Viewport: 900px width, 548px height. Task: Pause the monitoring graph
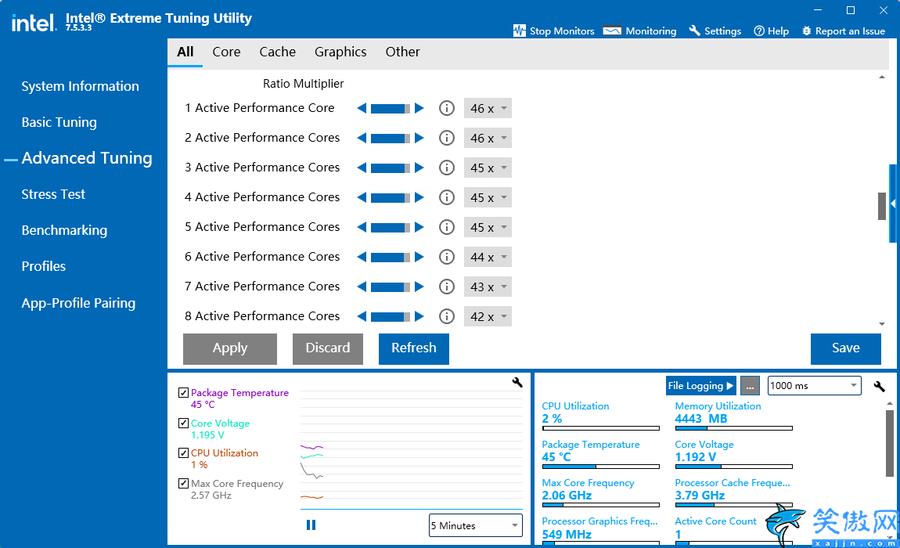click(x=311, y=525)
